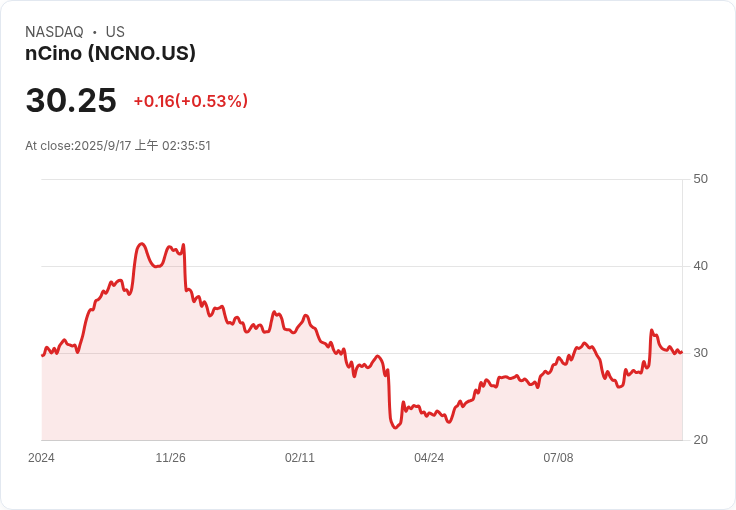
Task: Click the sharp spike on the line before the chart's right end
Action: pyautogui.click(x=652, y=330)
